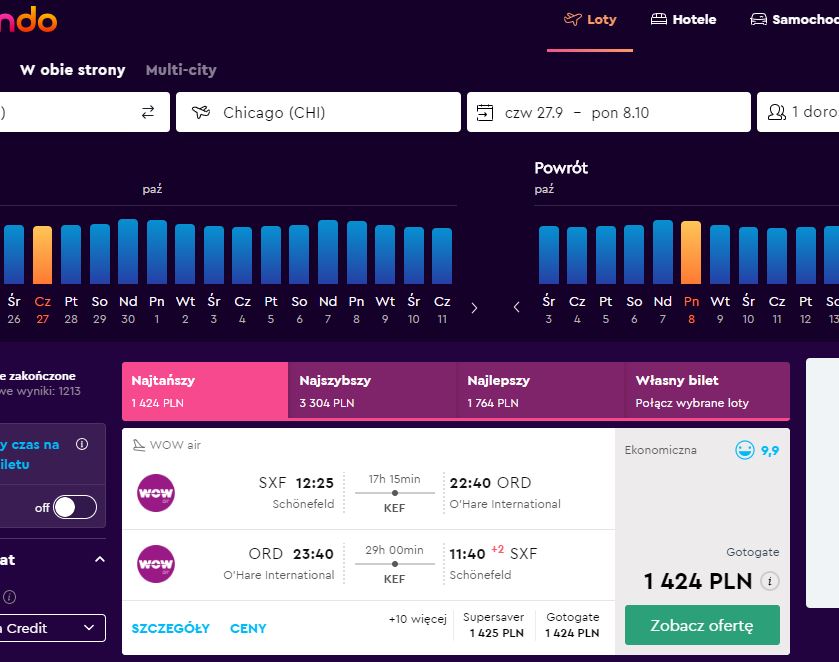Click the Hotele bed icon

659,19
